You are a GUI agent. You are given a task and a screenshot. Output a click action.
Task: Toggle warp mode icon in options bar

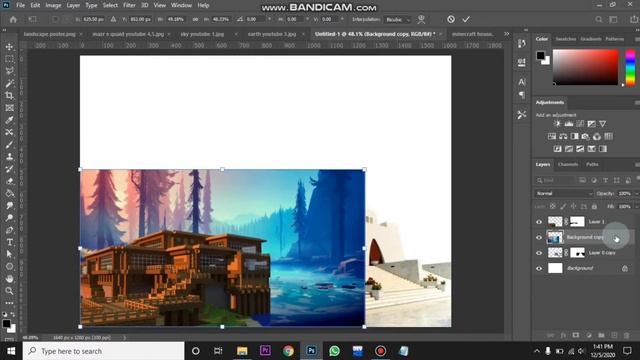421,19
